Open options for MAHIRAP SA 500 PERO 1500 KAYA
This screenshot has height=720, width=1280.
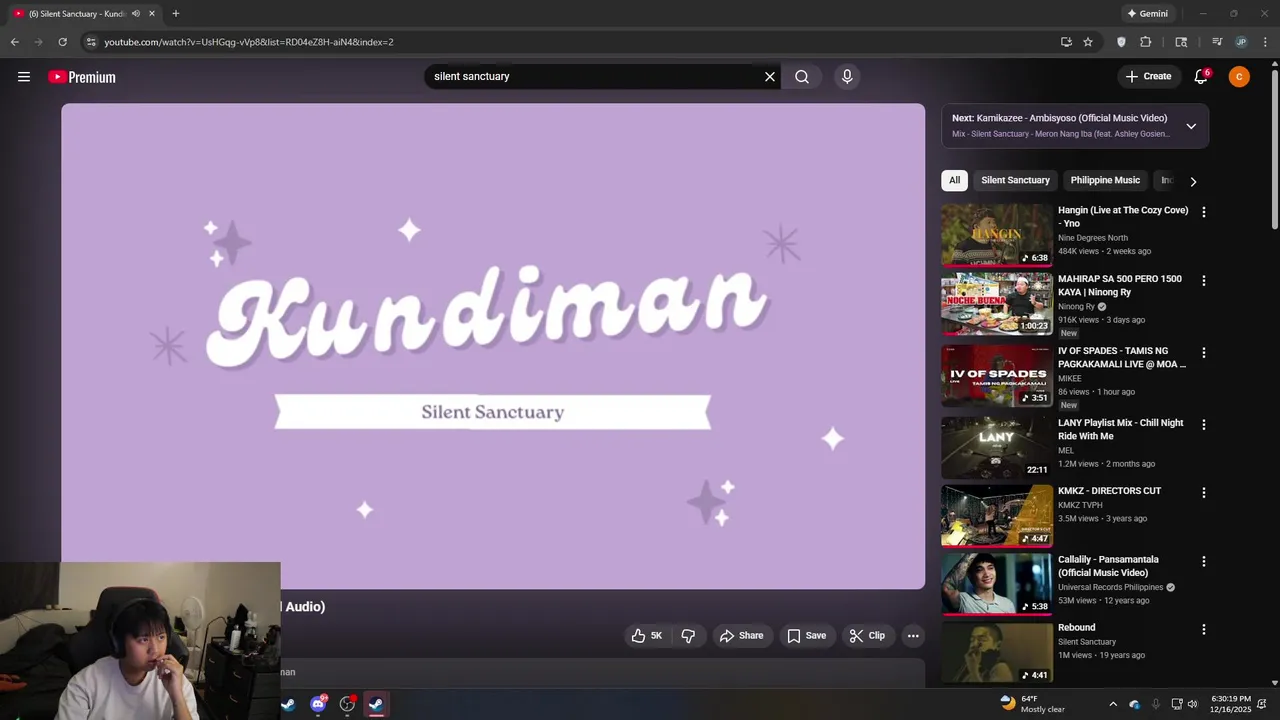pos(1204,281)
